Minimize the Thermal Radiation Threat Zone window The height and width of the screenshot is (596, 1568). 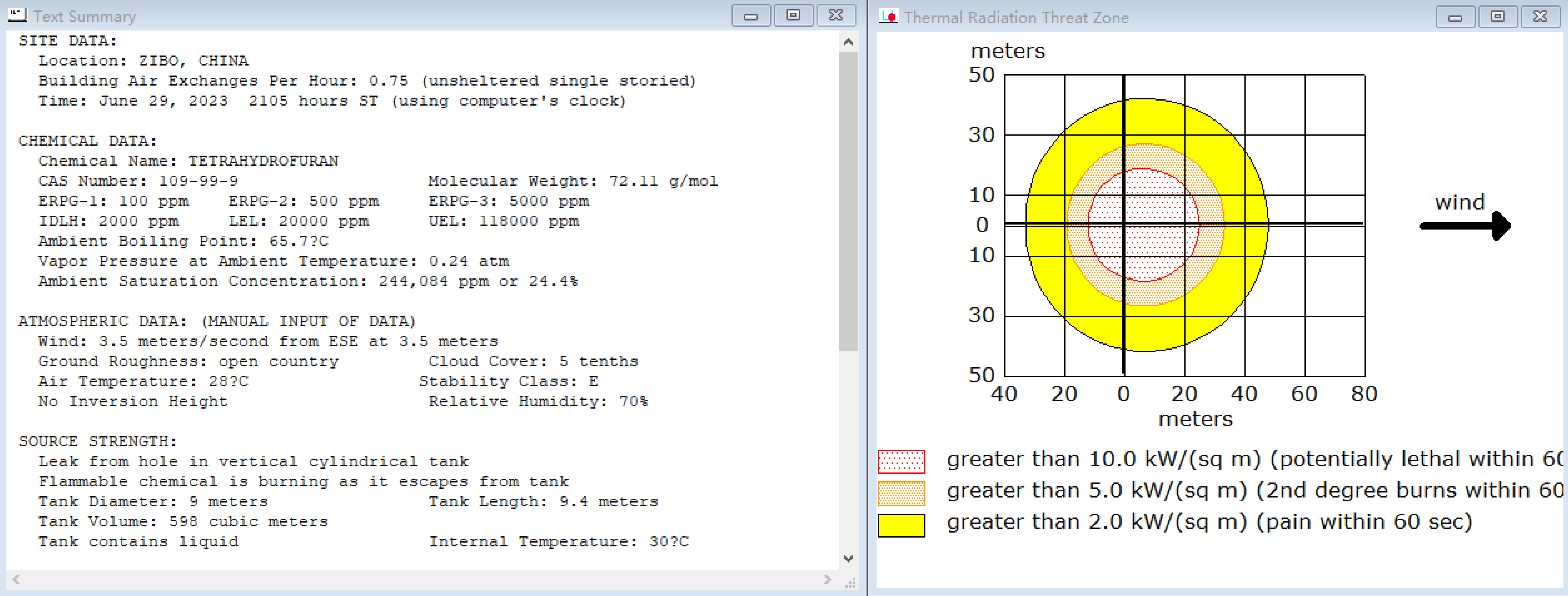point(1455,17)
